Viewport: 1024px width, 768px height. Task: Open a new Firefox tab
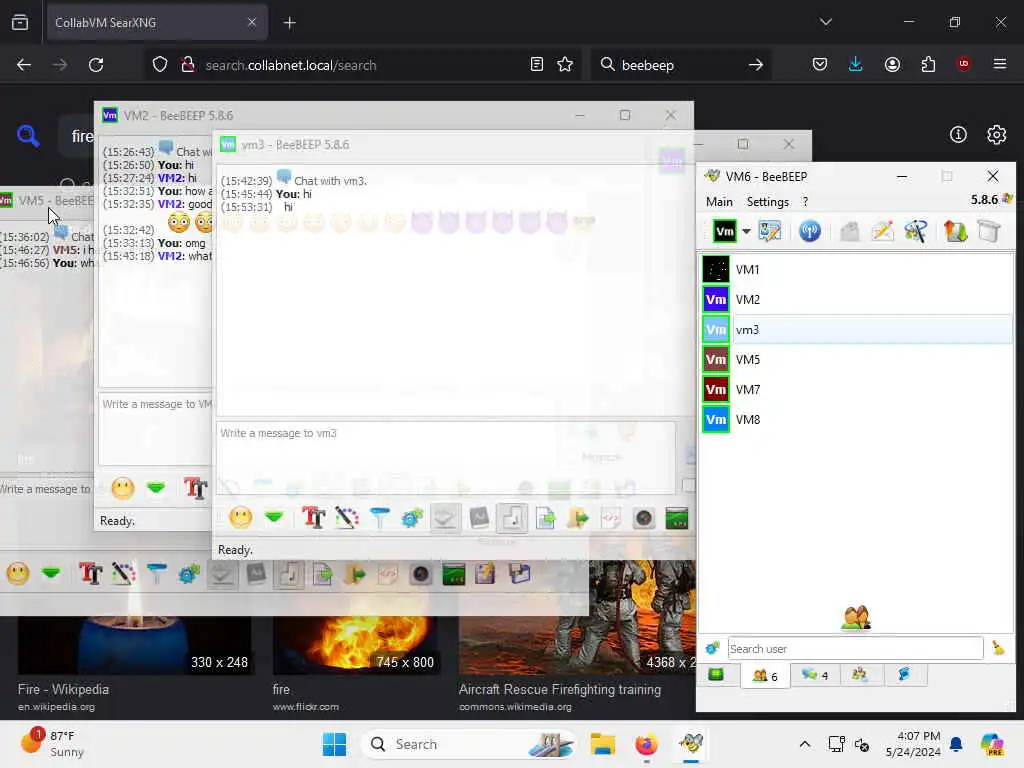tap(289, 23)
